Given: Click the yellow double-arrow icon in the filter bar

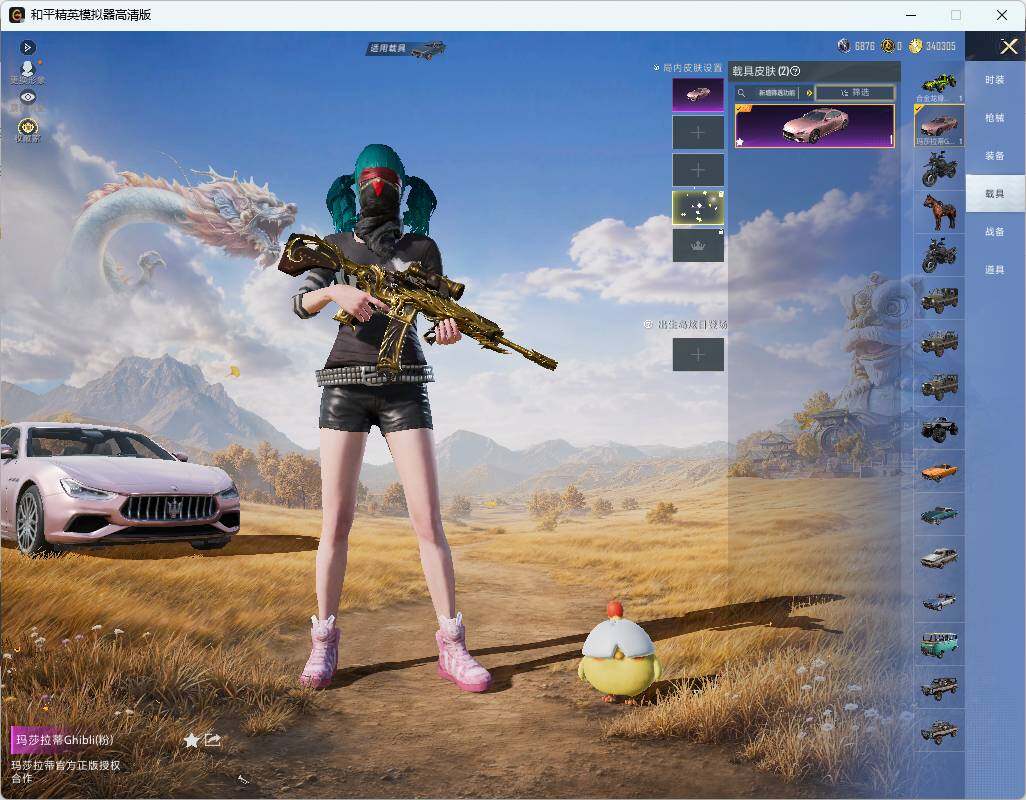Looking at the screenshot, I should click(809, 93).
